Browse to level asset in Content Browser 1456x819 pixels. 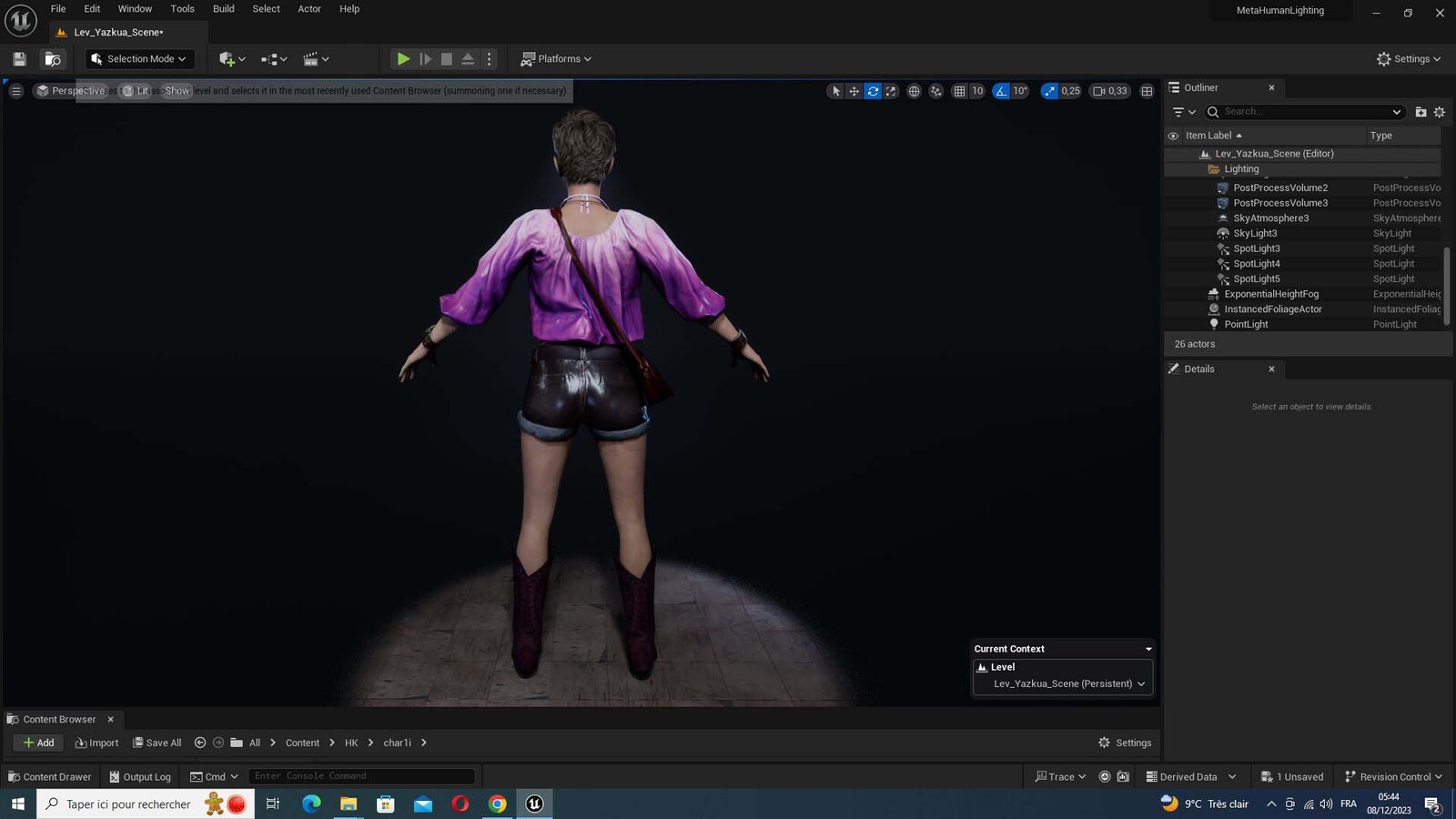point(53,59)
